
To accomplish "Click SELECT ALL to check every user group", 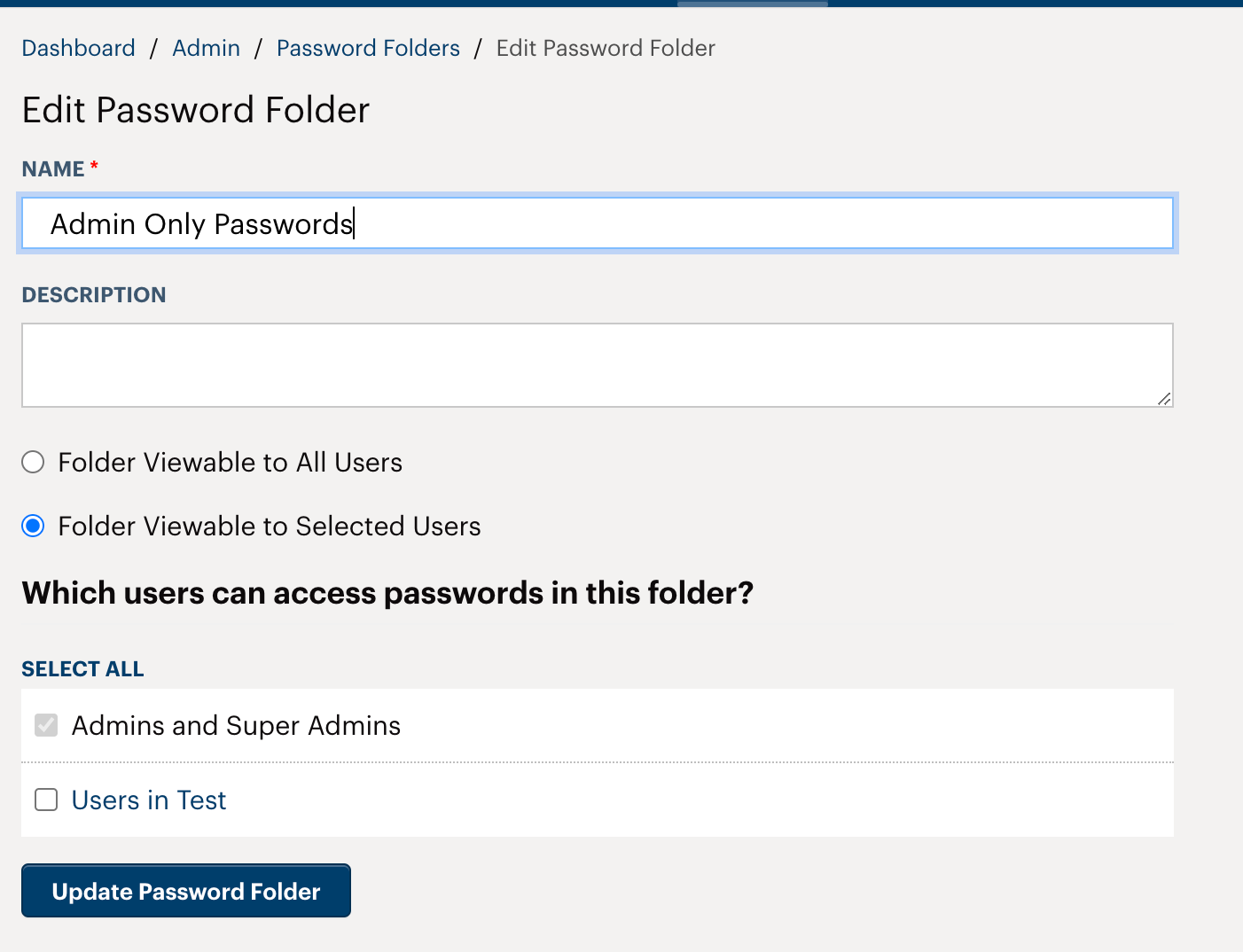I will coord(82,668).
